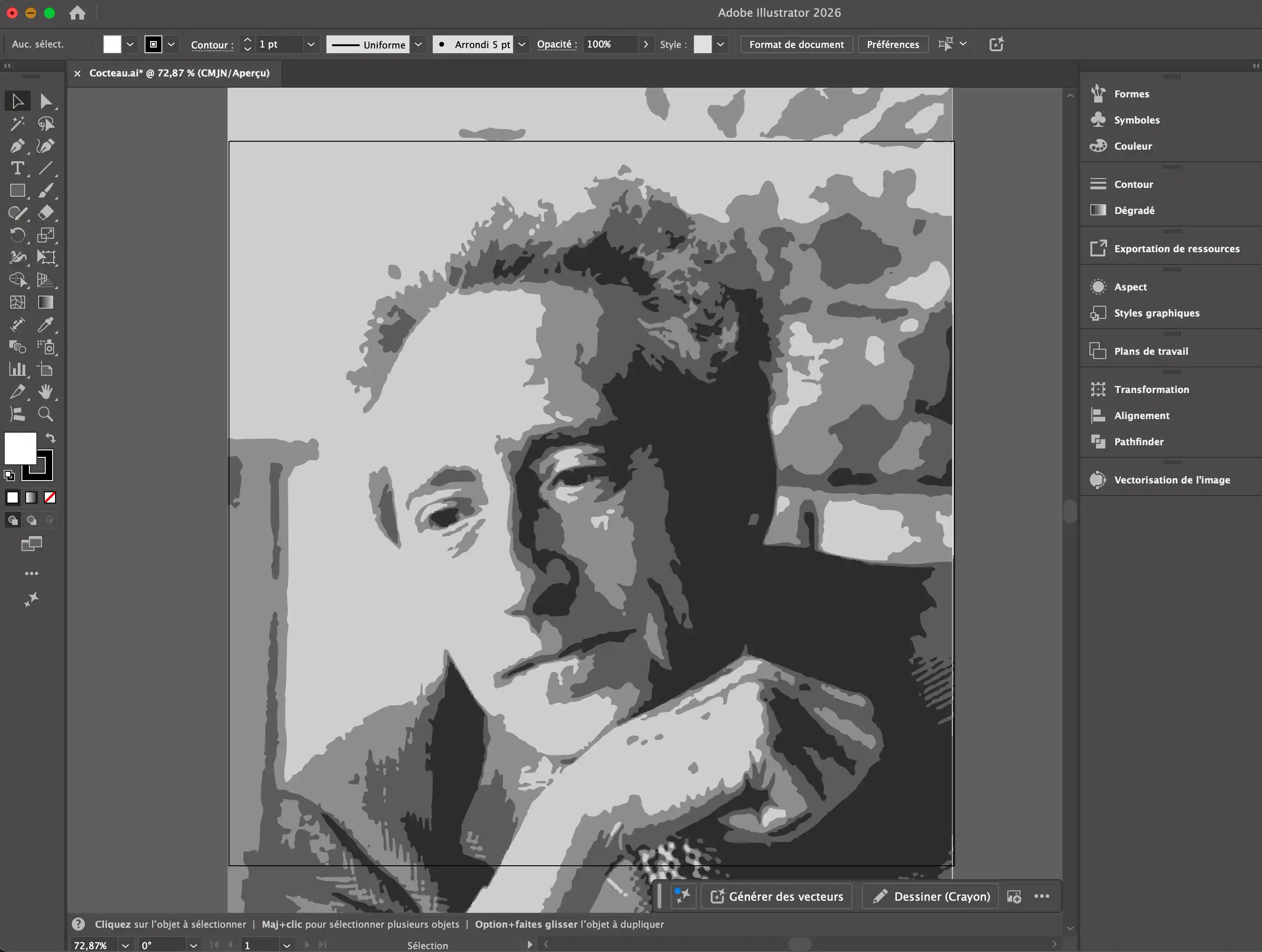Click Générer des vecteurs button
The width and height of the screenshot is (1262, 952).
point(777,896)
